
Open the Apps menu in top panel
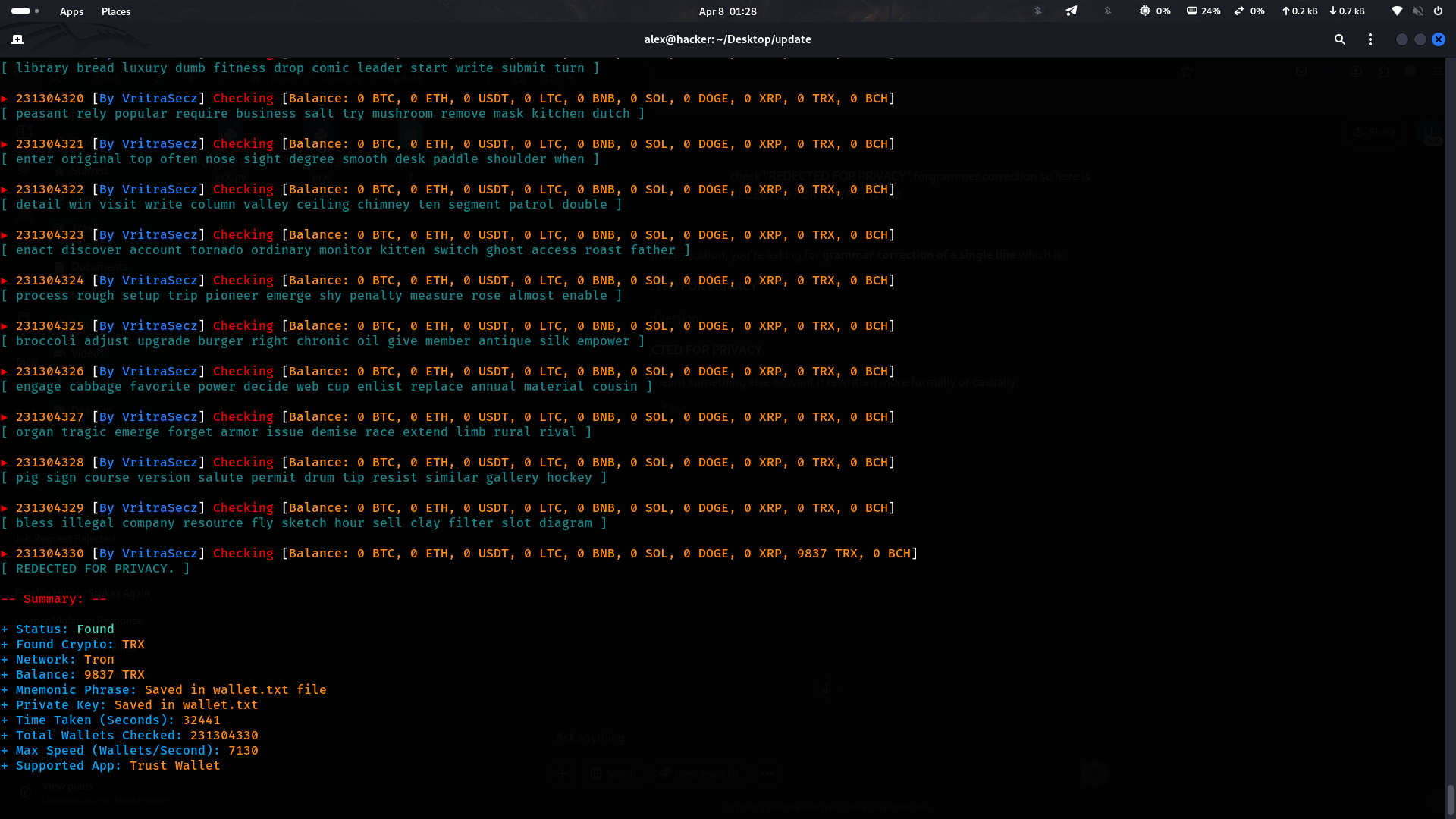point(71,11)
